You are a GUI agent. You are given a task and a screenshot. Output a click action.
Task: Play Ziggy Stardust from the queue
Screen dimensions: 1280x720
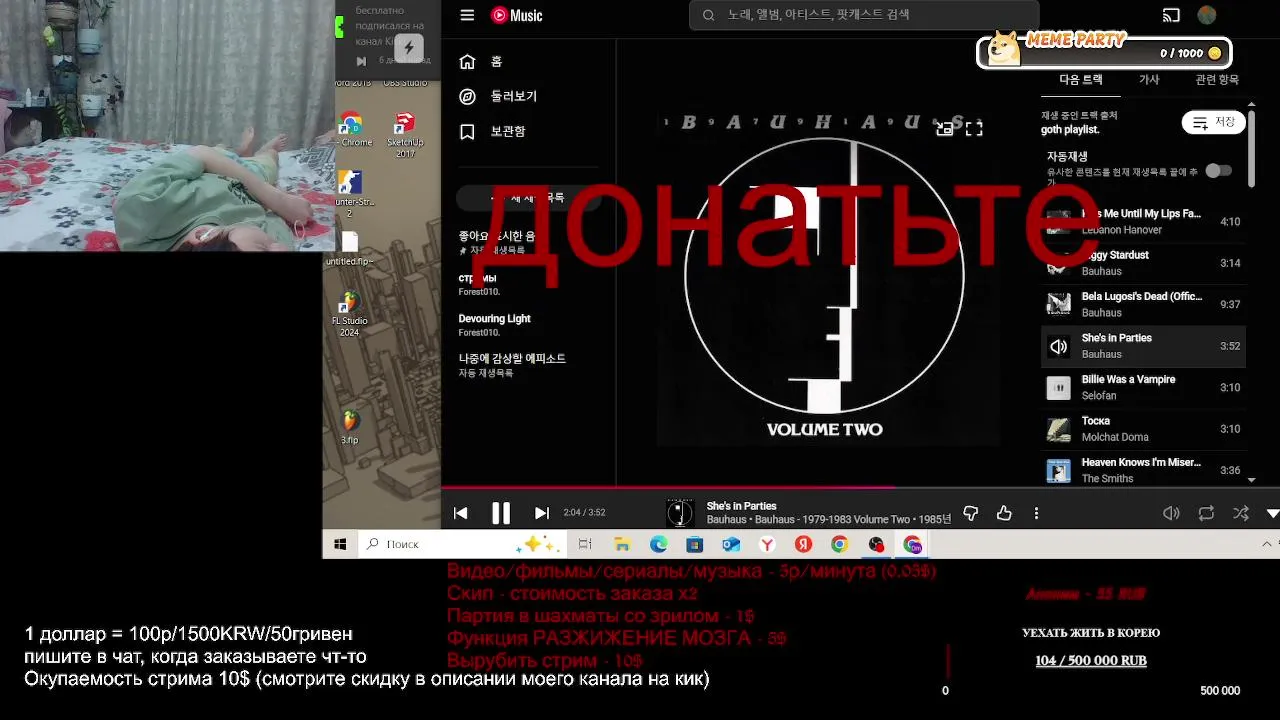tap(1143, 263)
